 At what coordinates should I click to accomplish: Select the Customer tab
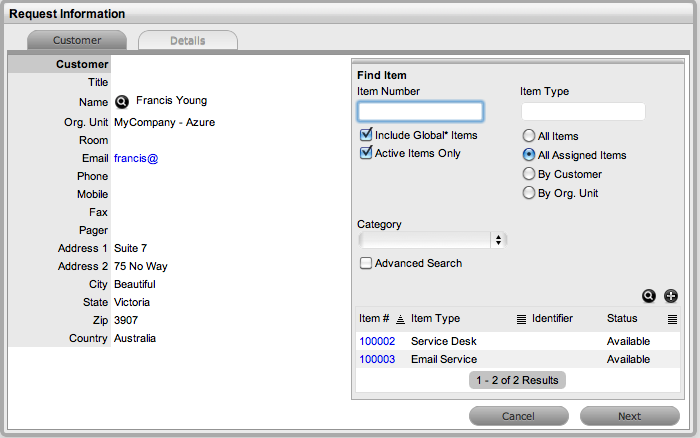(77, 41)
